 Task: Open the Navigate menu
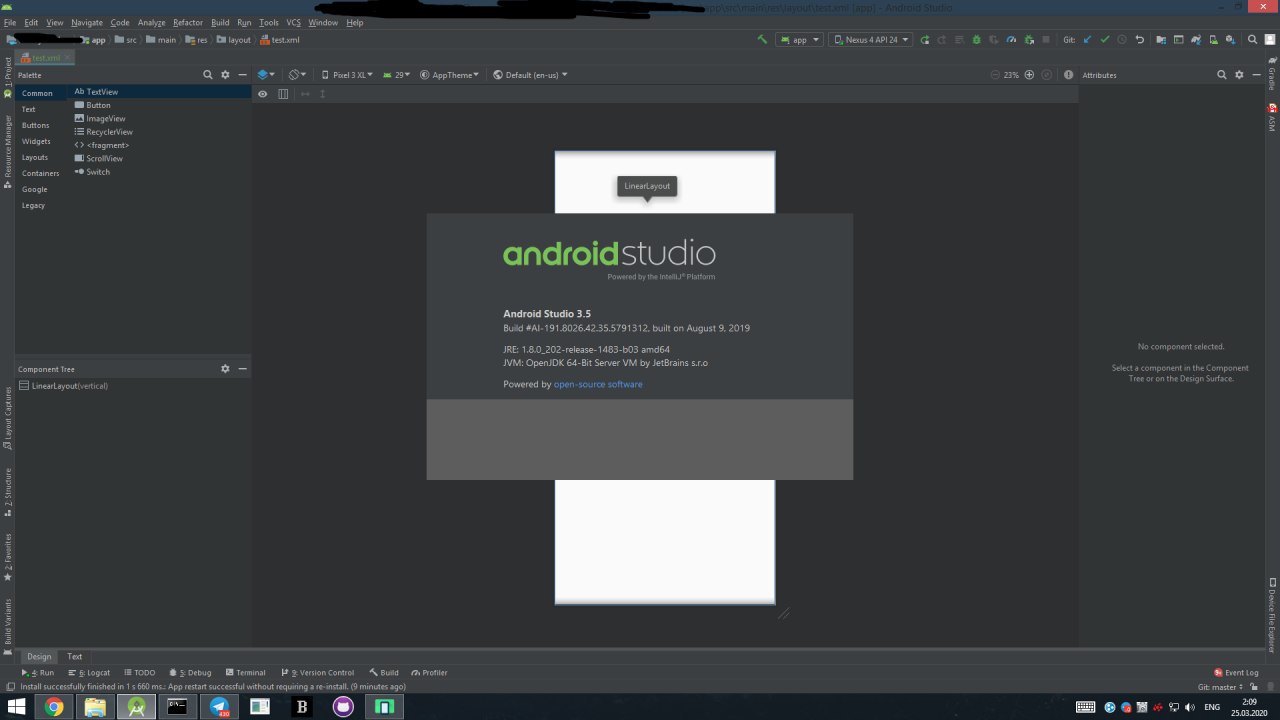(x=87, y=22)
